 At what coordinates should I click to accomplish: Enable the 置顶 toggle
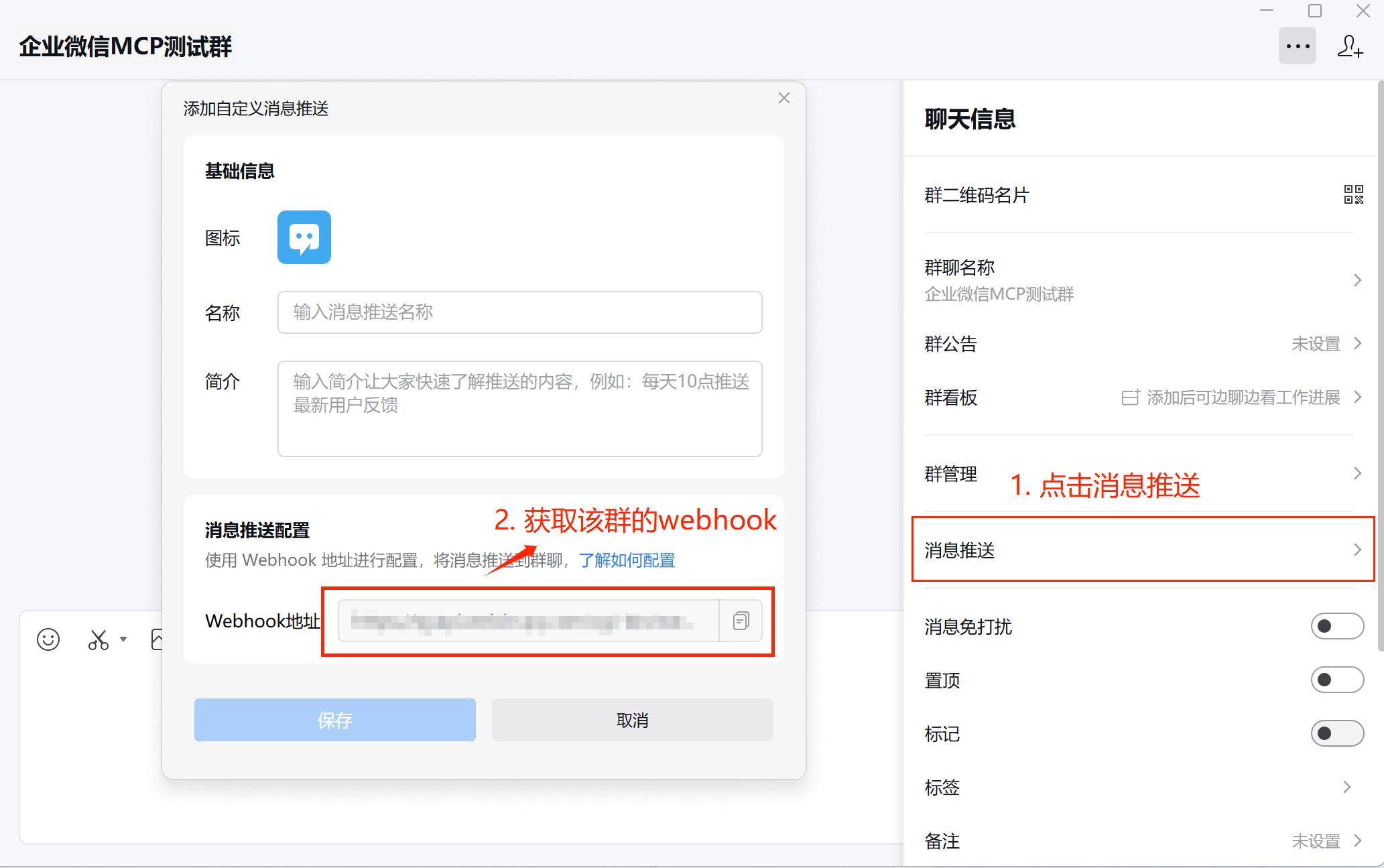click(x=1336, y=680)
